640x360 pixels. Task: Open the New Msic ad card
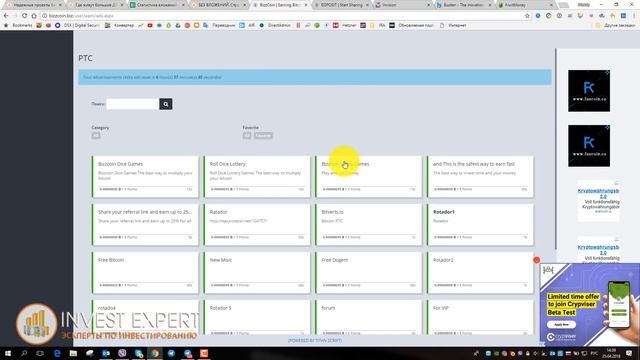coord(257,272)
